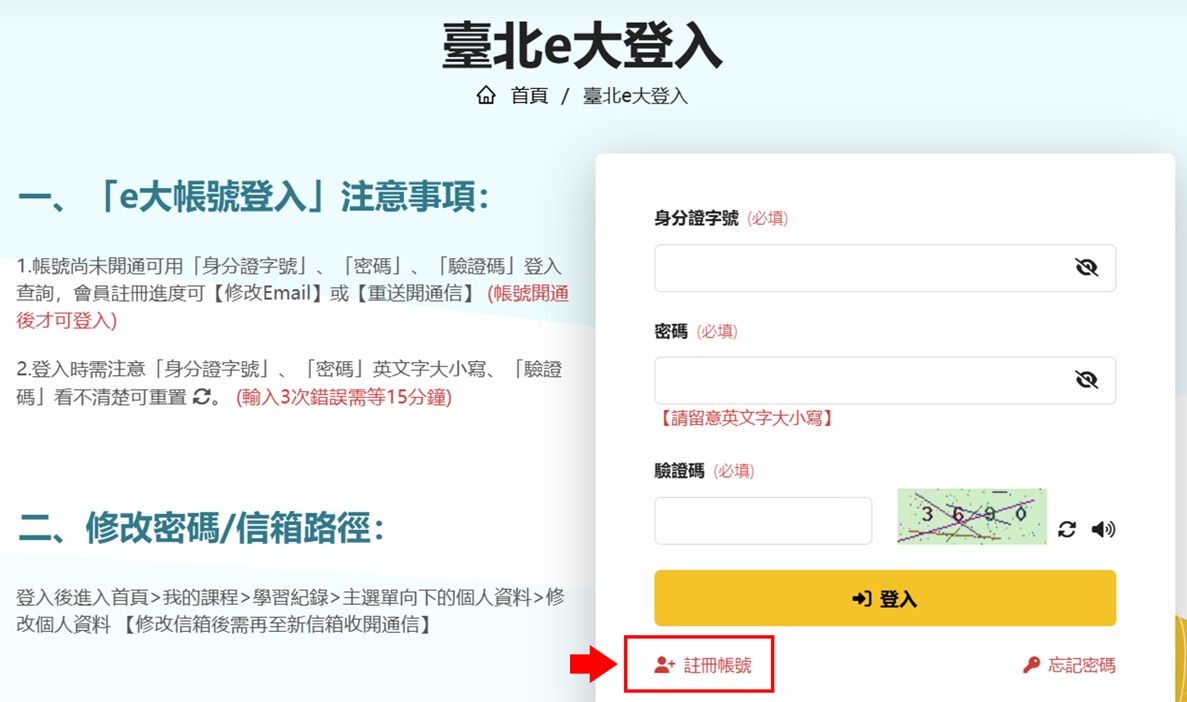Viewport: 1187px width, 702px height.
Task: Play the audio captcha via the speaker icon
Action: pos(1103,529)
